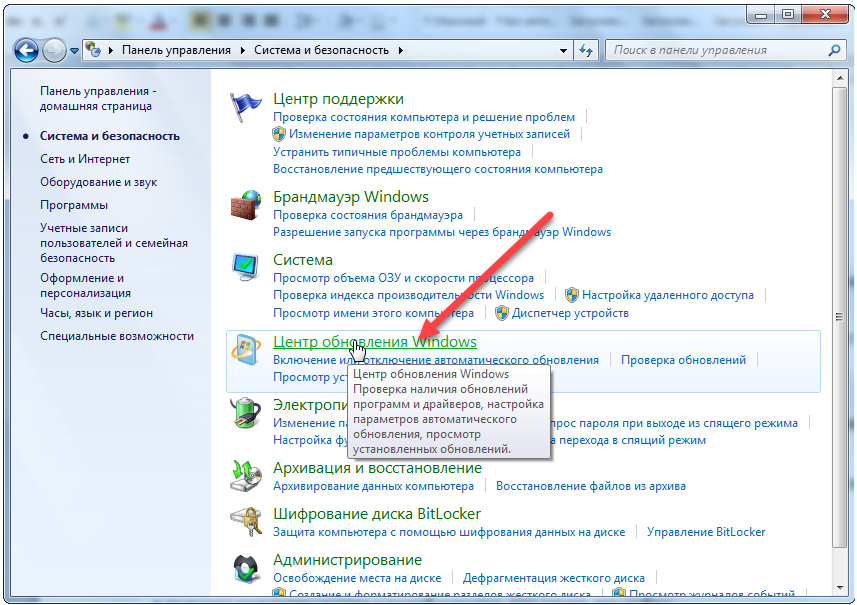This screenshot has width=857, height=605.
Task: Click the BitLocker keys and lock icon
Action: (x=246, y=521)
